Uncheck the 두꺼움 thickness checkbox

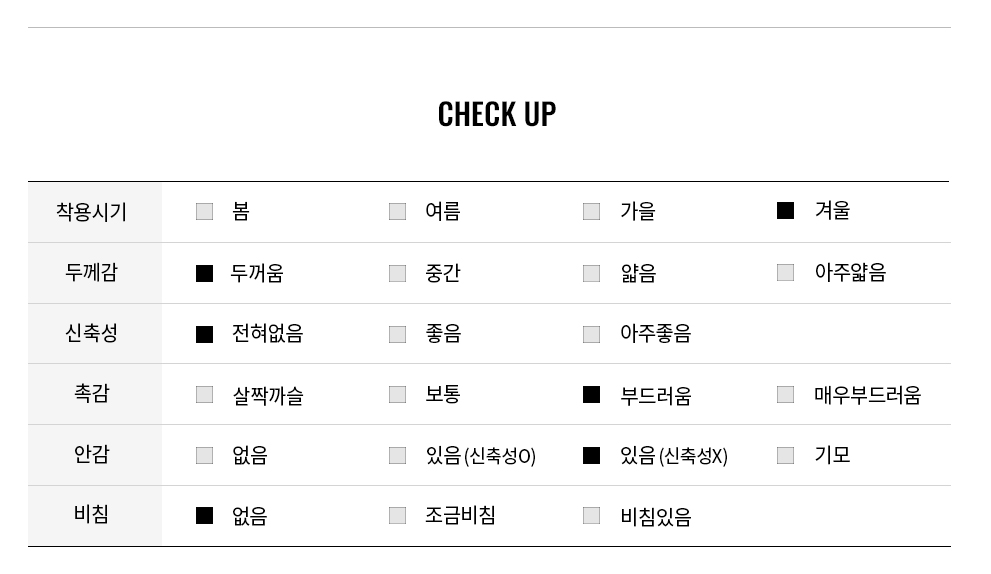point(204,273)
